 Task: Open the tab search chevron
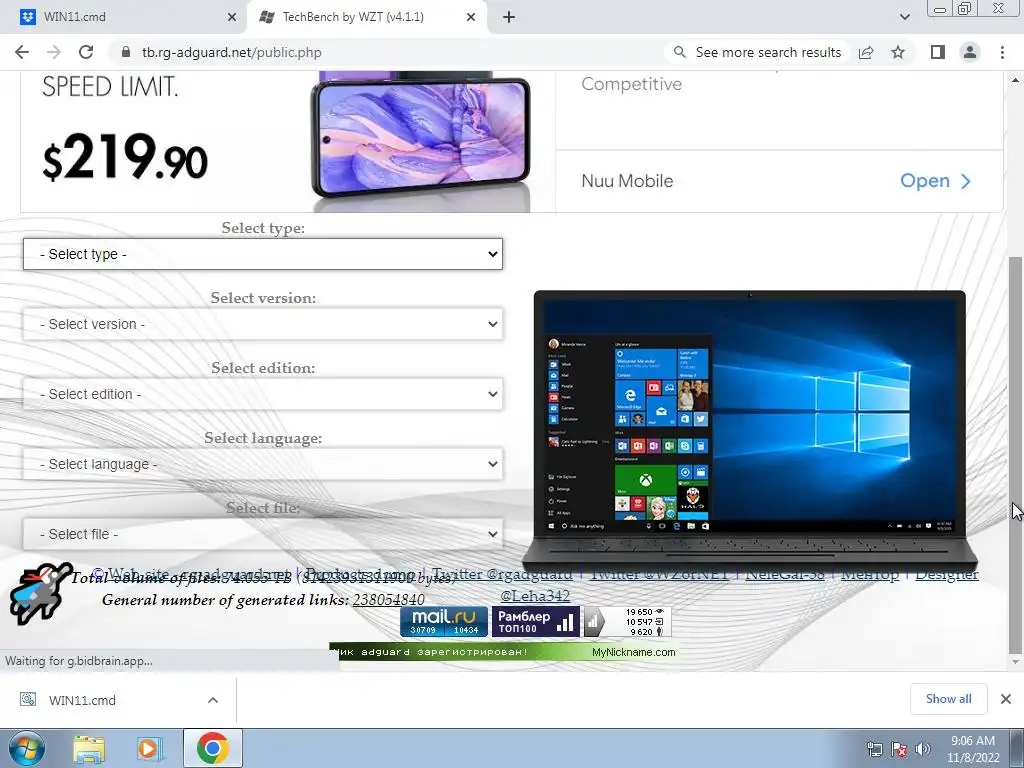(x=904, y=17)
